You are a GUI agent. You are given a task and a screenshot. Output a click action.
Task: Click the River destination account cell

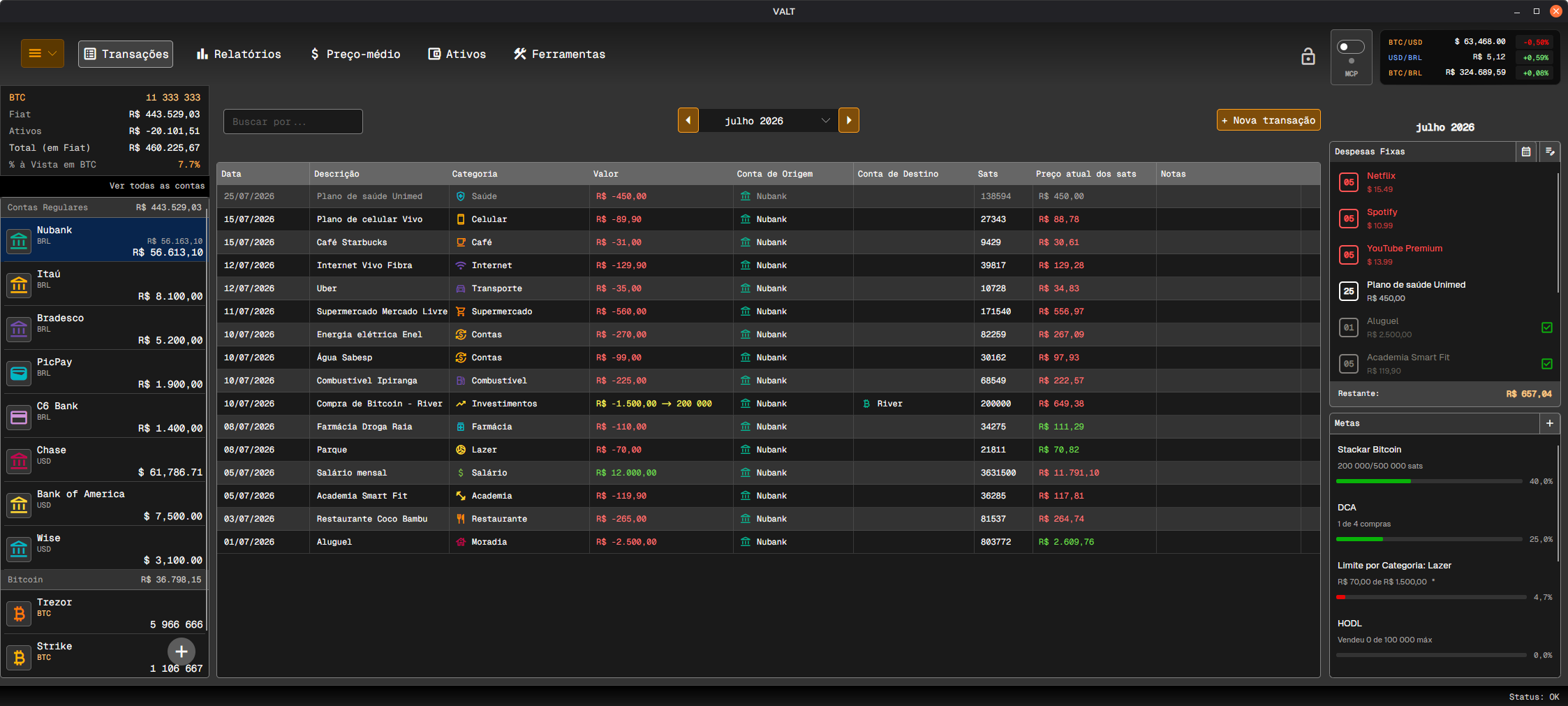pyautogui.click(x=914, y=404)
